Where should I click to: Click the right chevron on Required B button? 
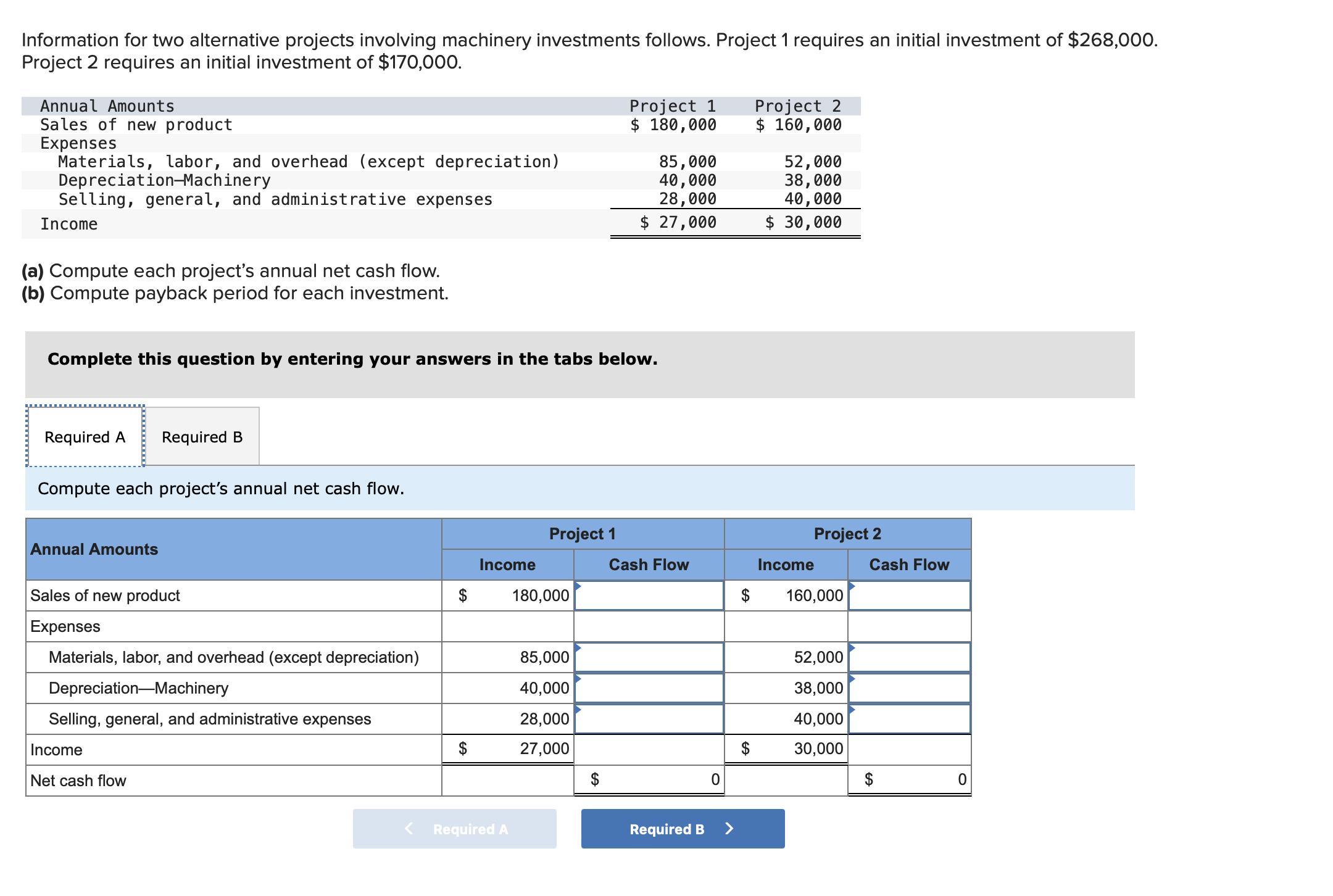[x=729, y=829]
